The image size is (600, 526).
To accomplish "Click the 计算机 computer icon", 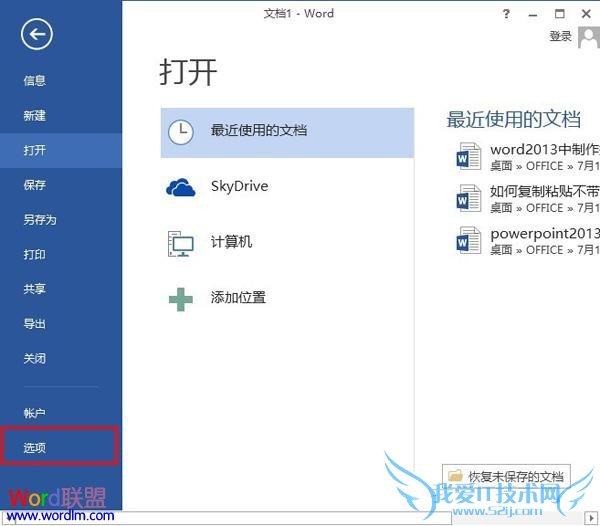I will point(181,244).
